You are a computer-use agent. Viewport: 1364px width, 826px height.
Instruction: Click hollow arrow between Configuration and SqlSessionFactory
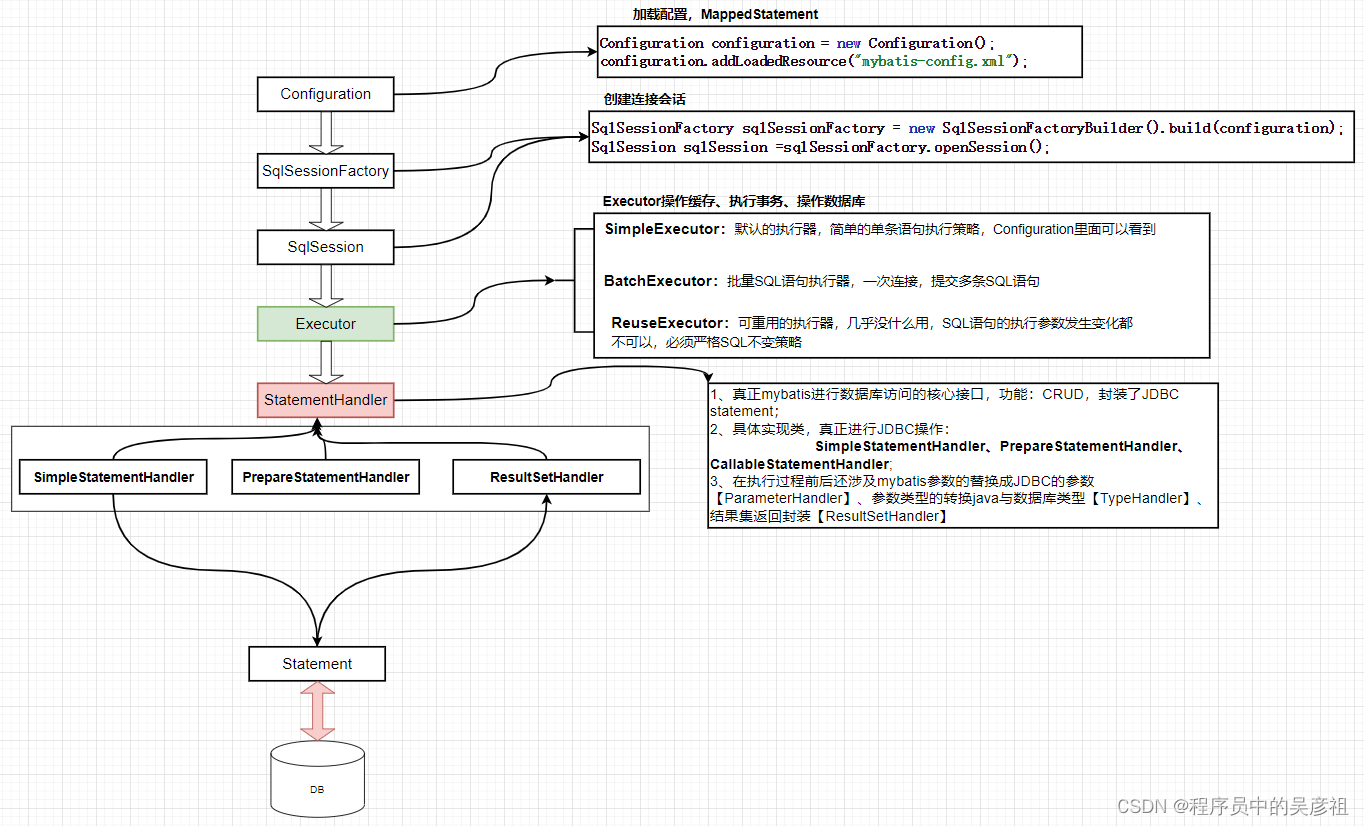click(x=325, y=132)
